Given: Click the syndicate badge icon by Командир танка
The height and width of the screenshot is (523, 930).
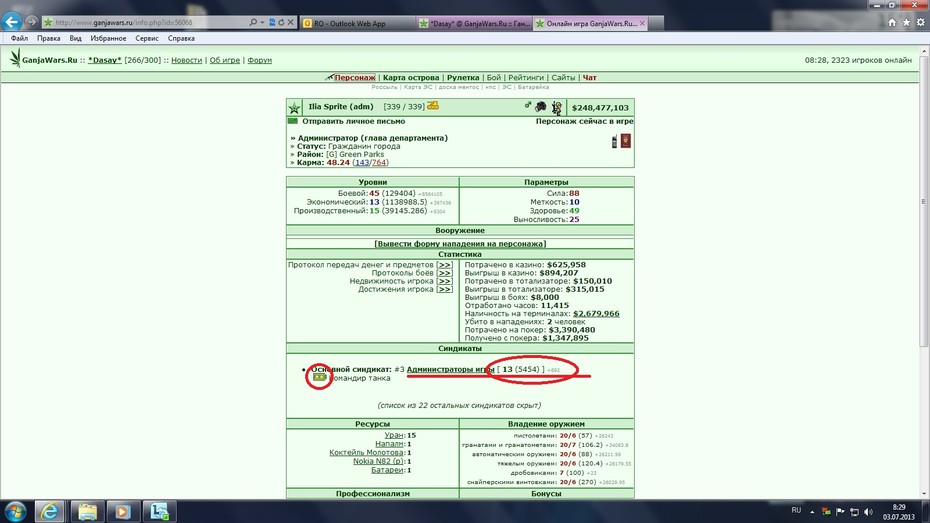Looking at the screenshot, I should (x=320, y=377).
